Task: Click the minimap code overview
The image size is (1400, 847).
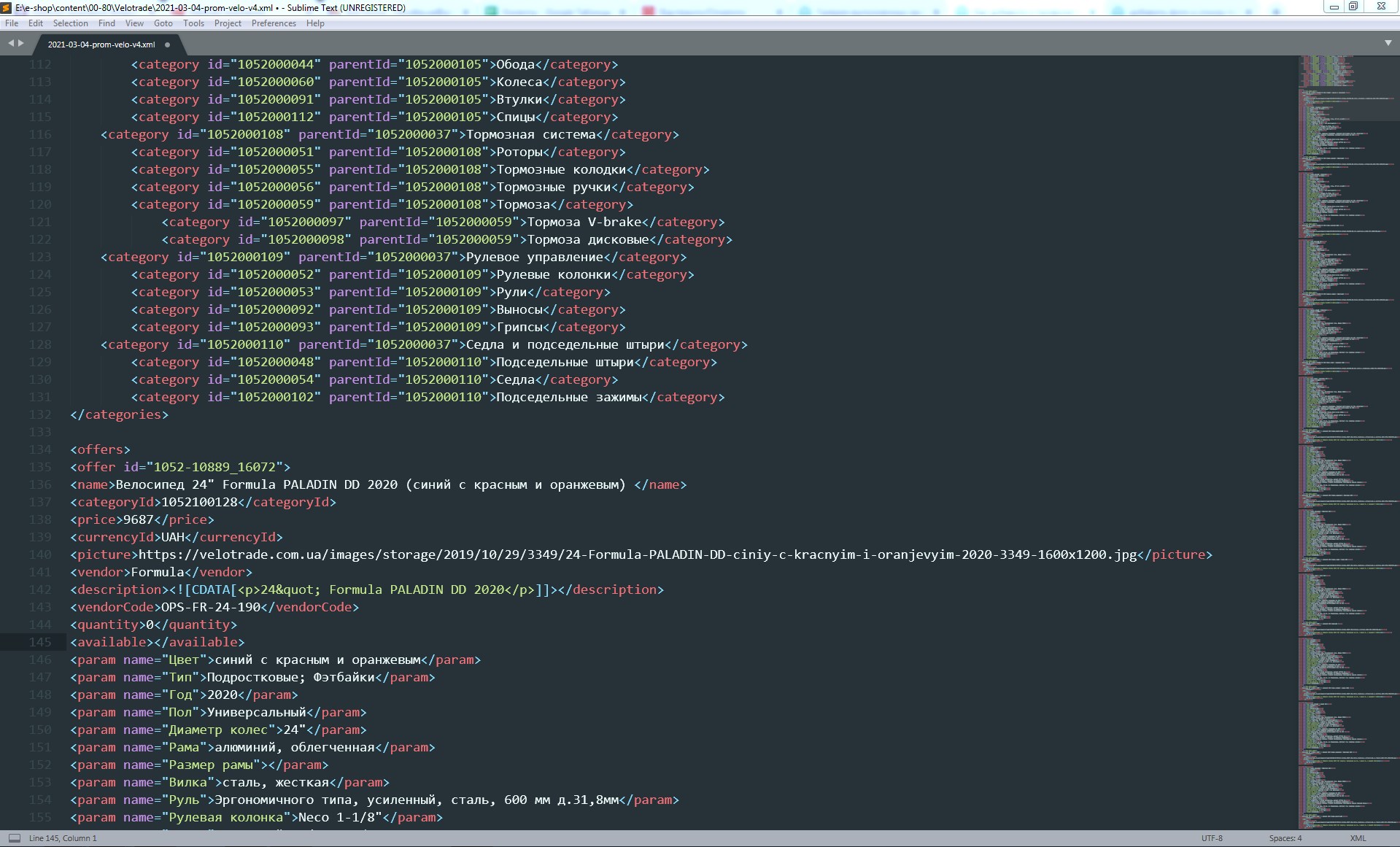Action: click(x=1348, y=442)
